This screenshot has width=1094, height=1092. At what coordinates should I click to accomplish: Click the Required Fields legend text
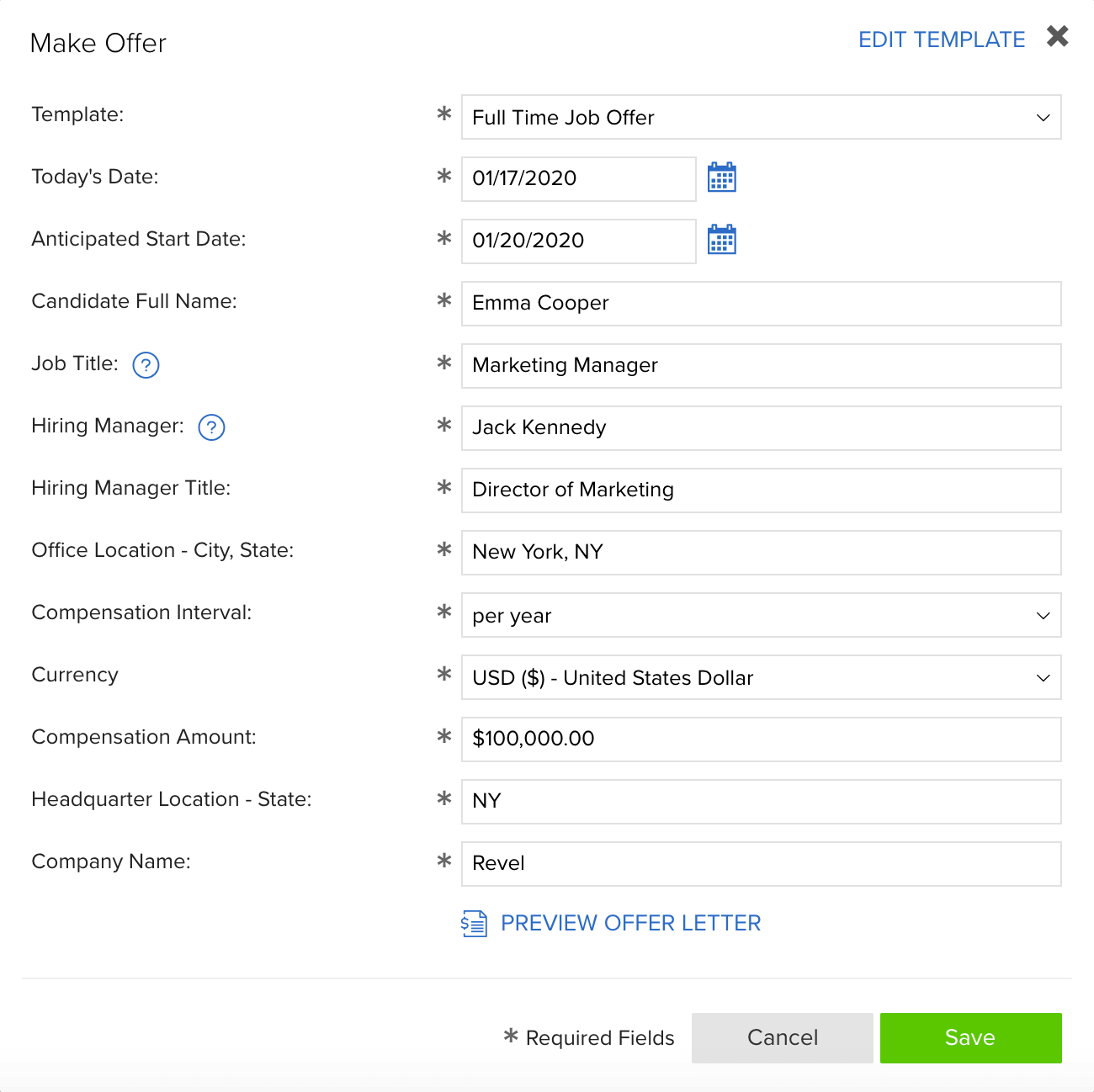[600, 1038]
